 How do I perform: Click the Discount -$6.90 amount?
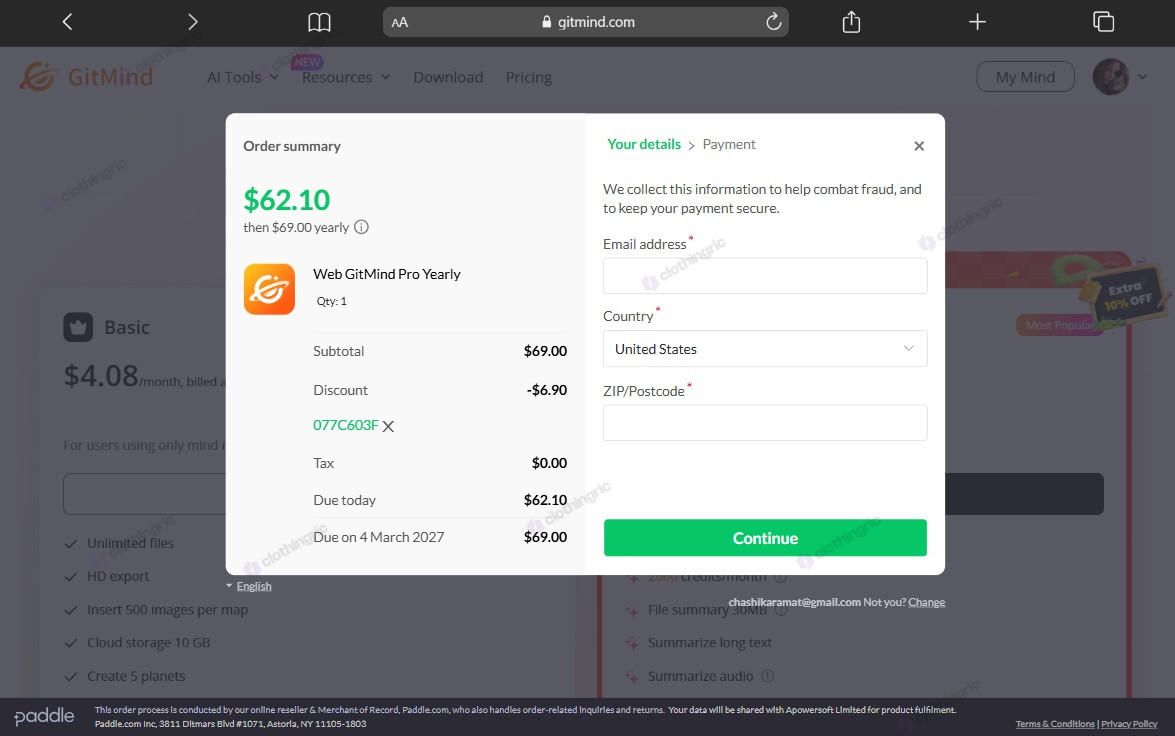pos(546,390)
